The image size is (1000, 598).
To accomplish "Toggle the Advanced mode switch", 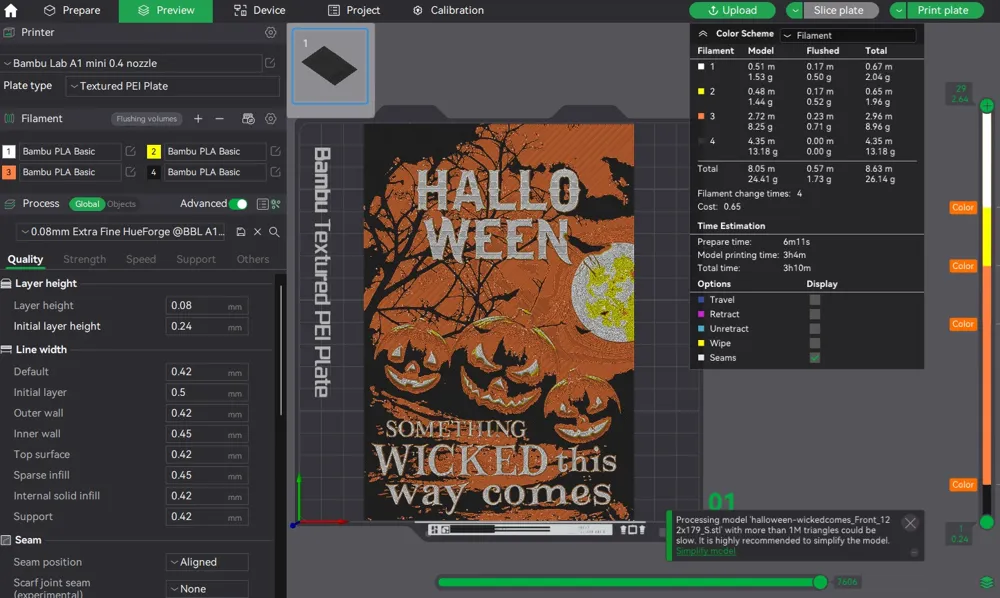I will 239,204.
